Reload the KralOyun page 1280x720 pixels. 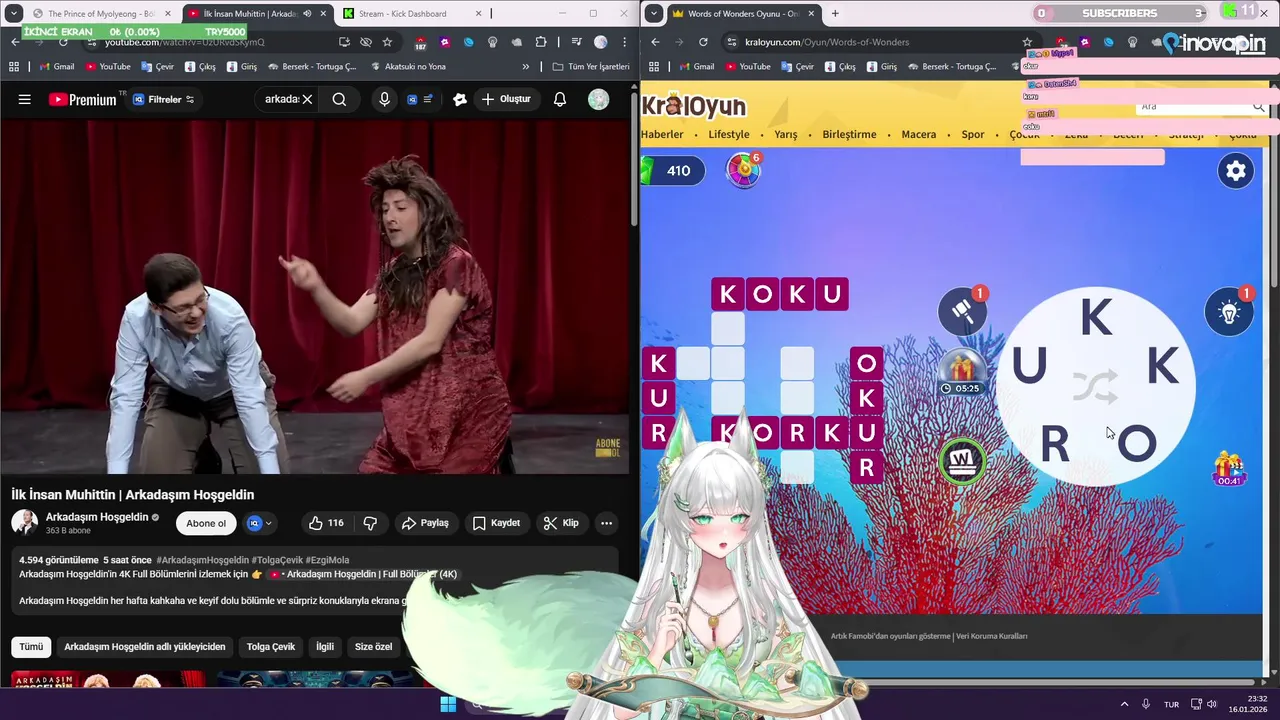[703, 42]
